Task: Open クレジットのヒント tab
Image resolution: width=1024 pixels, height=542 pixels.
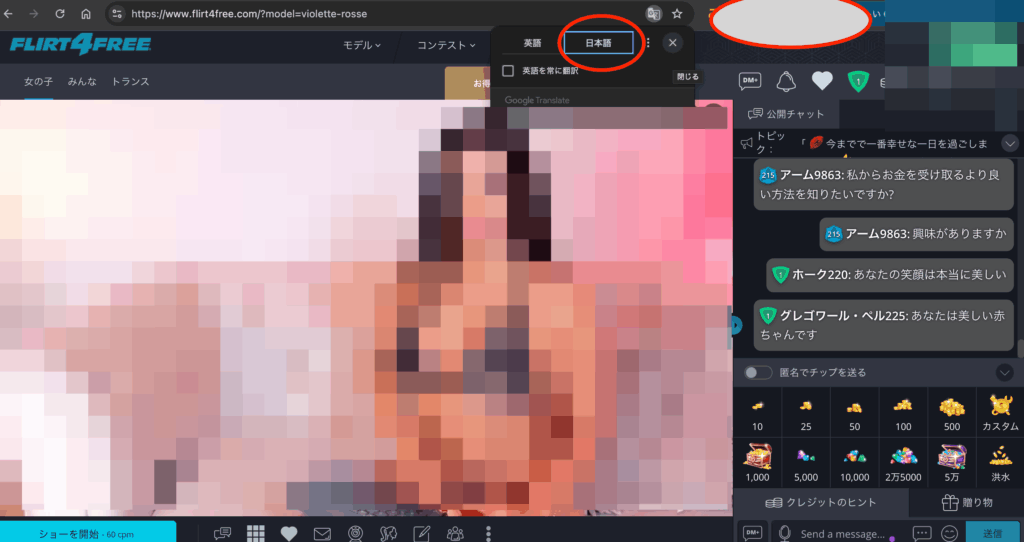Action: pyautogui.click(x=820, y=502)
